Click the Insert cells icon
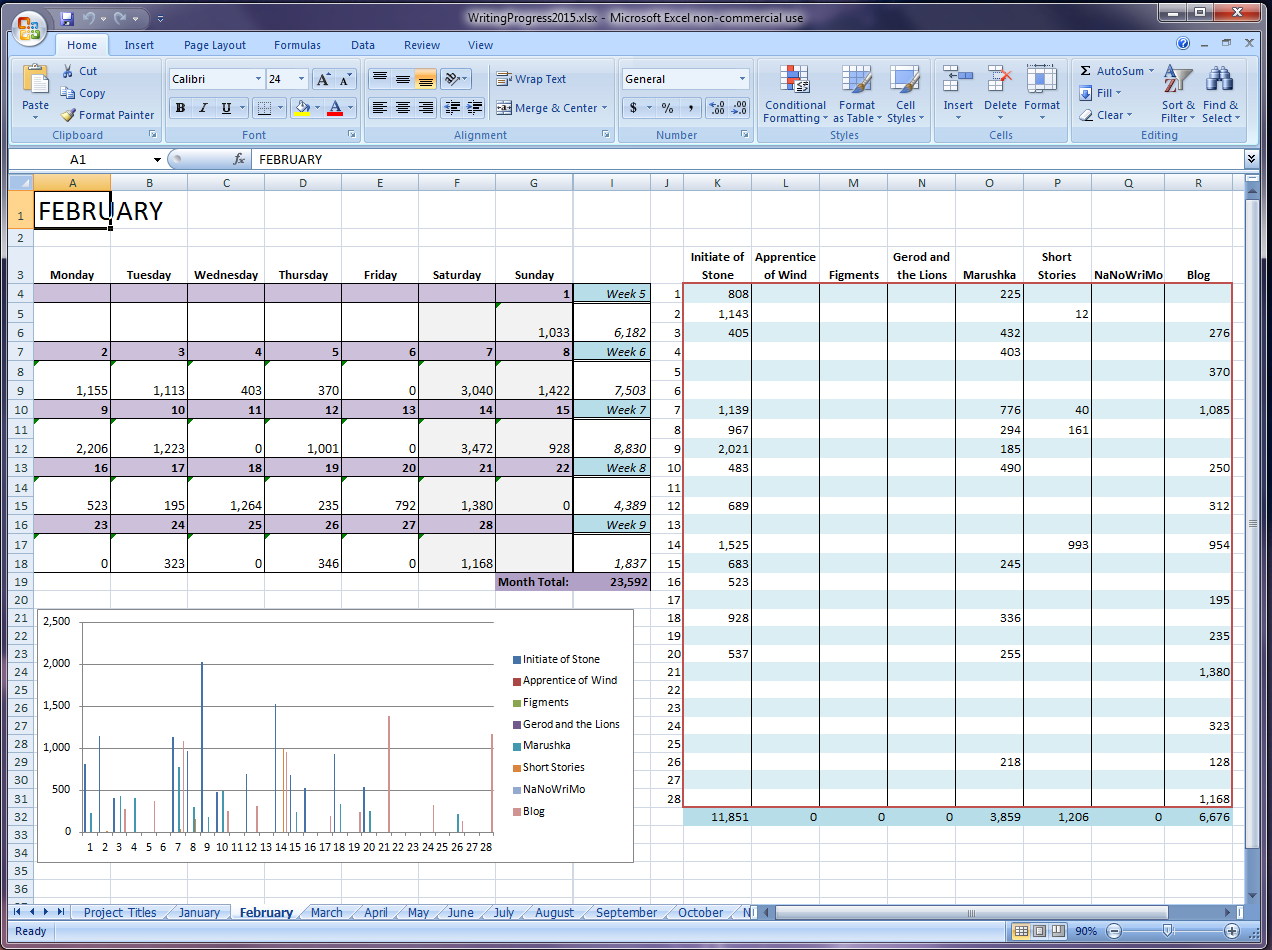 coord(957,90)
